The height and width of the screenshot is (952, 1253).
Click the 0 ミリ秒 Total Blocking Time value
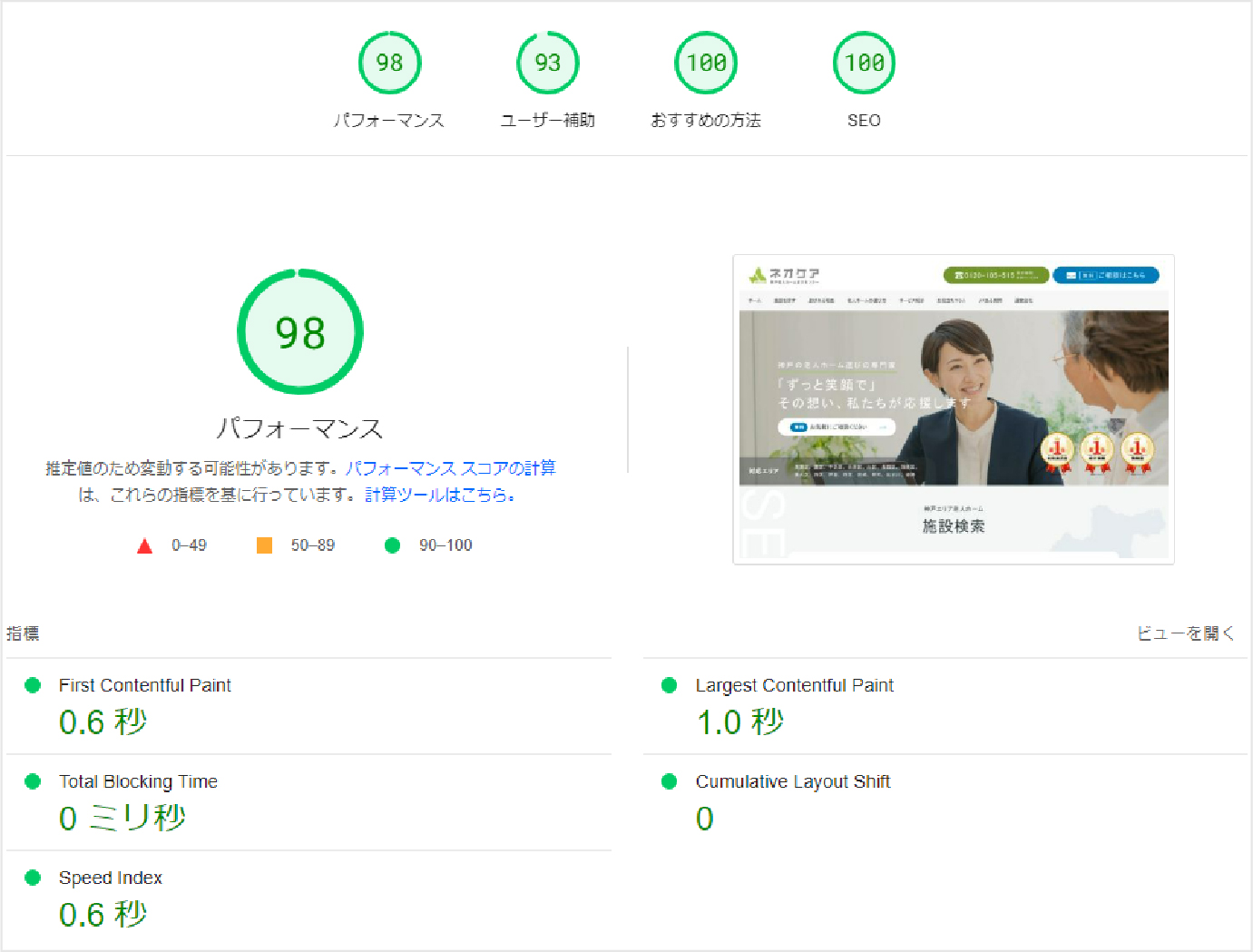tap(122, 819)
